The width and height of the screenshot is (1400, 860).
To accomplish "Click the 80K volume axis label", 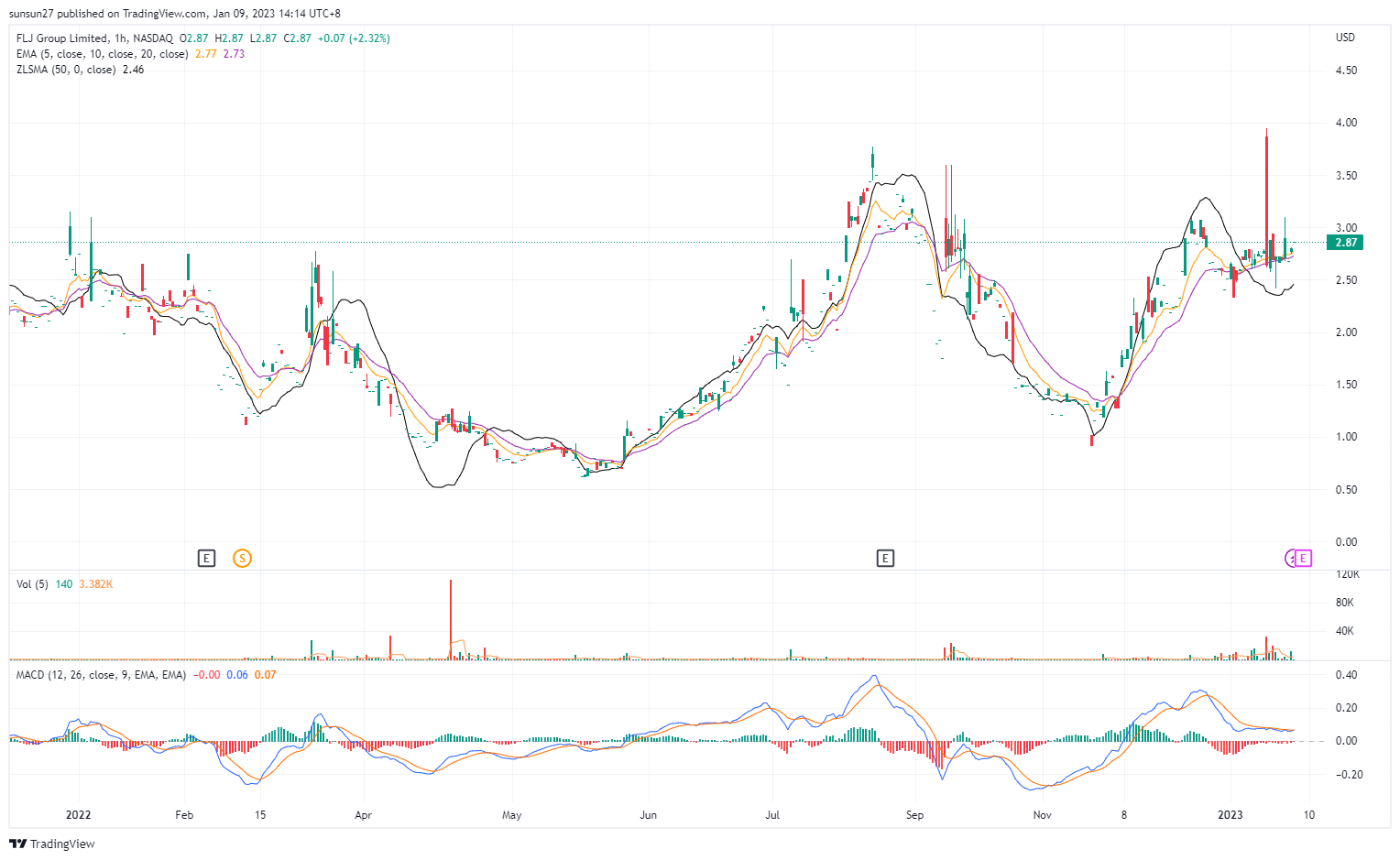I will 1345,603.
